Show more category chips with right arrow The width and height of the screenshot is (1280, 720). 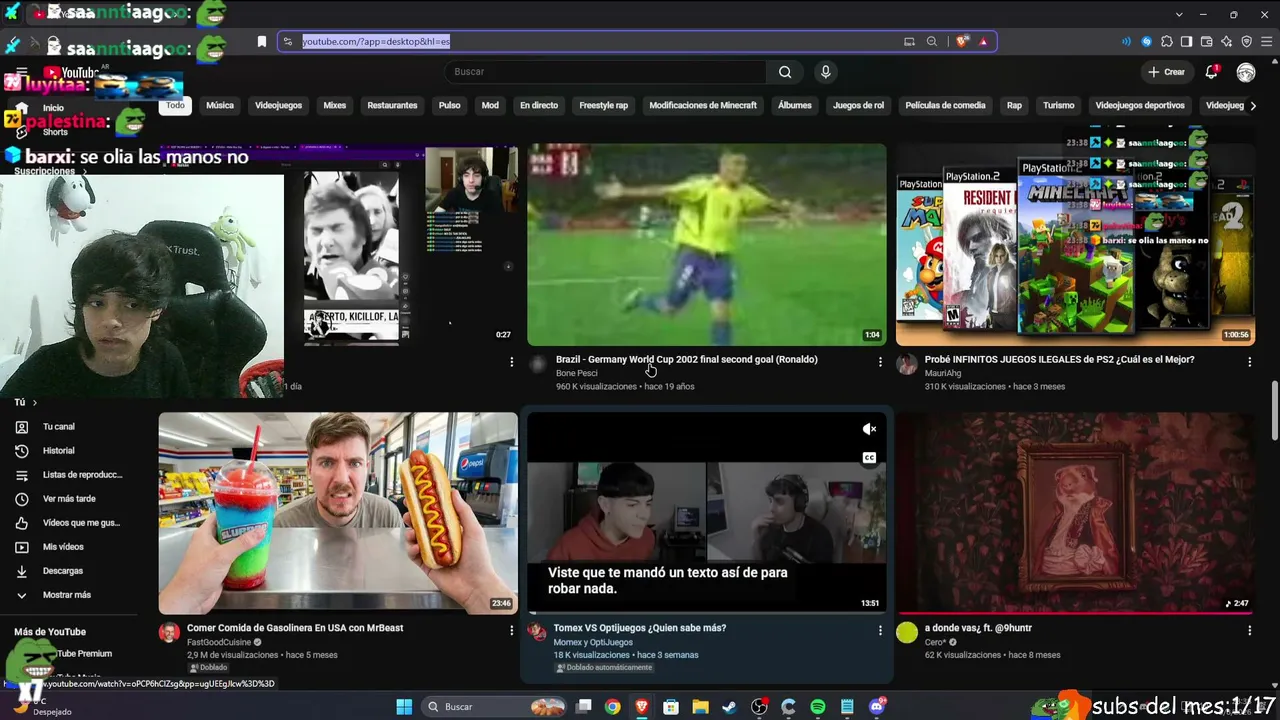click(1253, 105)
